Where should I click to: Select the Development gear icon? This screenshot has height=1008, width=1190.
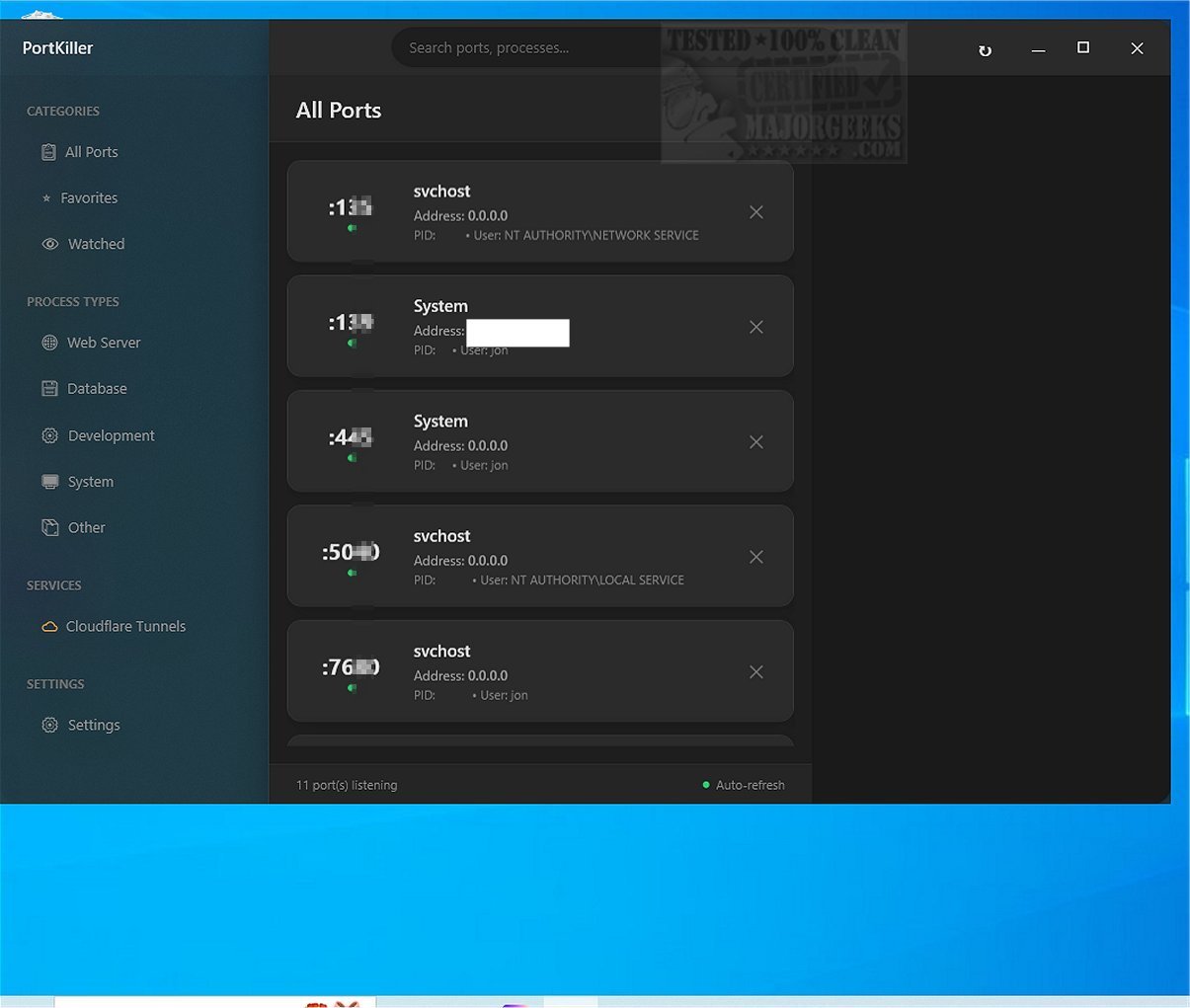point(49,435)
